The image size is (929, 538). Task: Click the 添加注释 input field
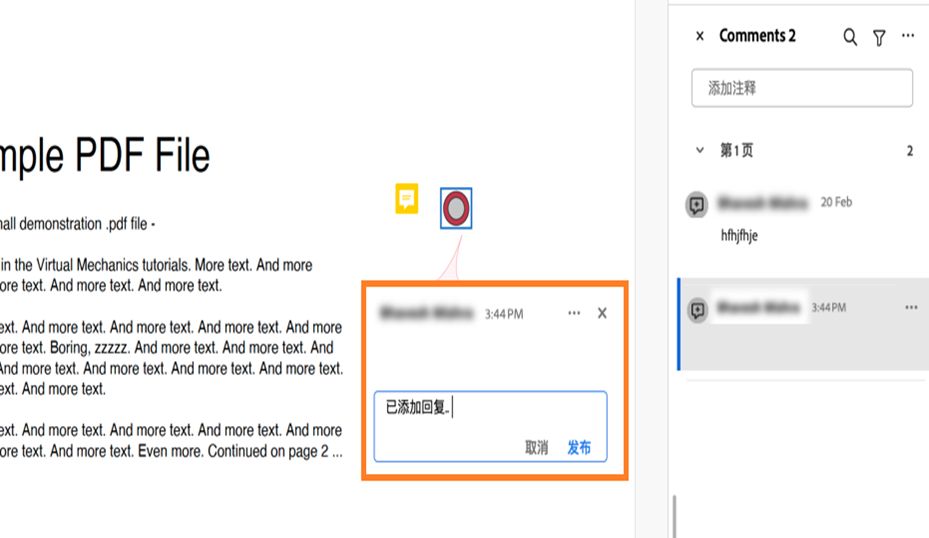click(x=802, y=88)
